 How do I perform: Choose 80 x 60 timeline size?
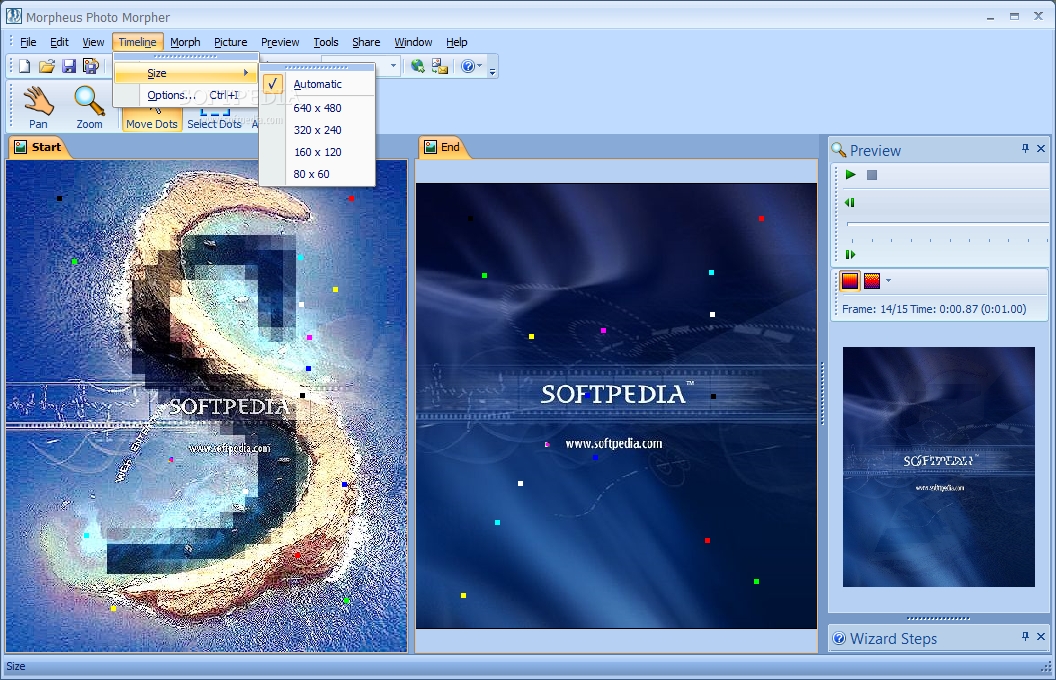coord(317,174)
